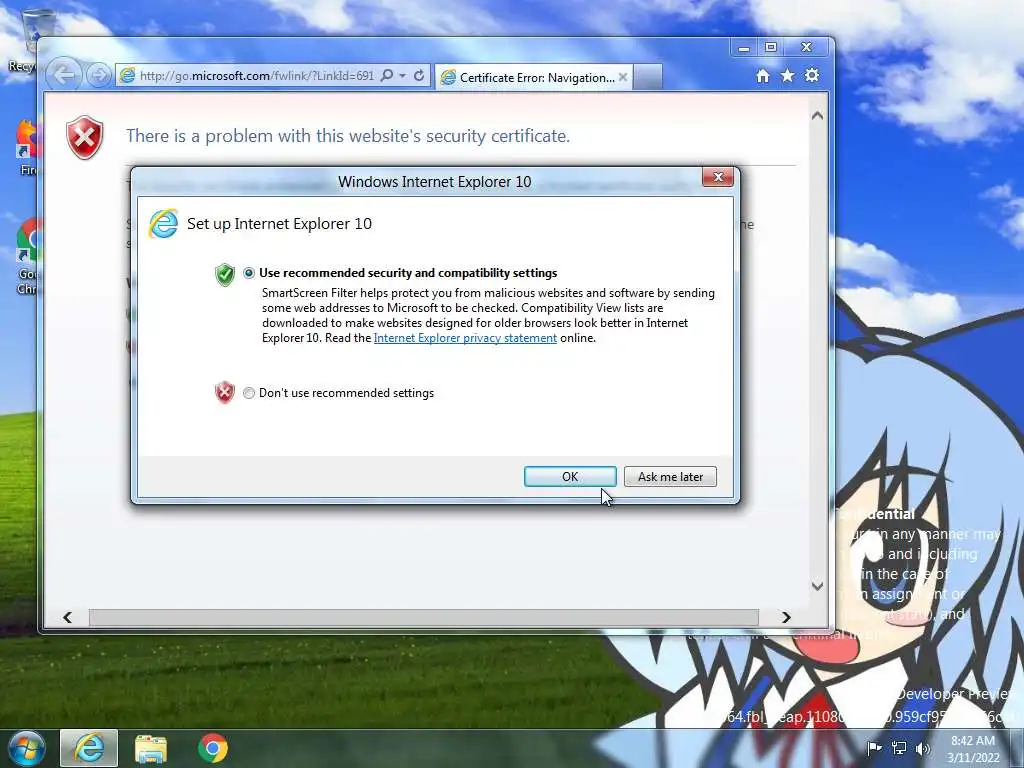This screenshot has width=1024, height=768.
Task: Click the IE Back navigation arrow
Action: (64, 75)
